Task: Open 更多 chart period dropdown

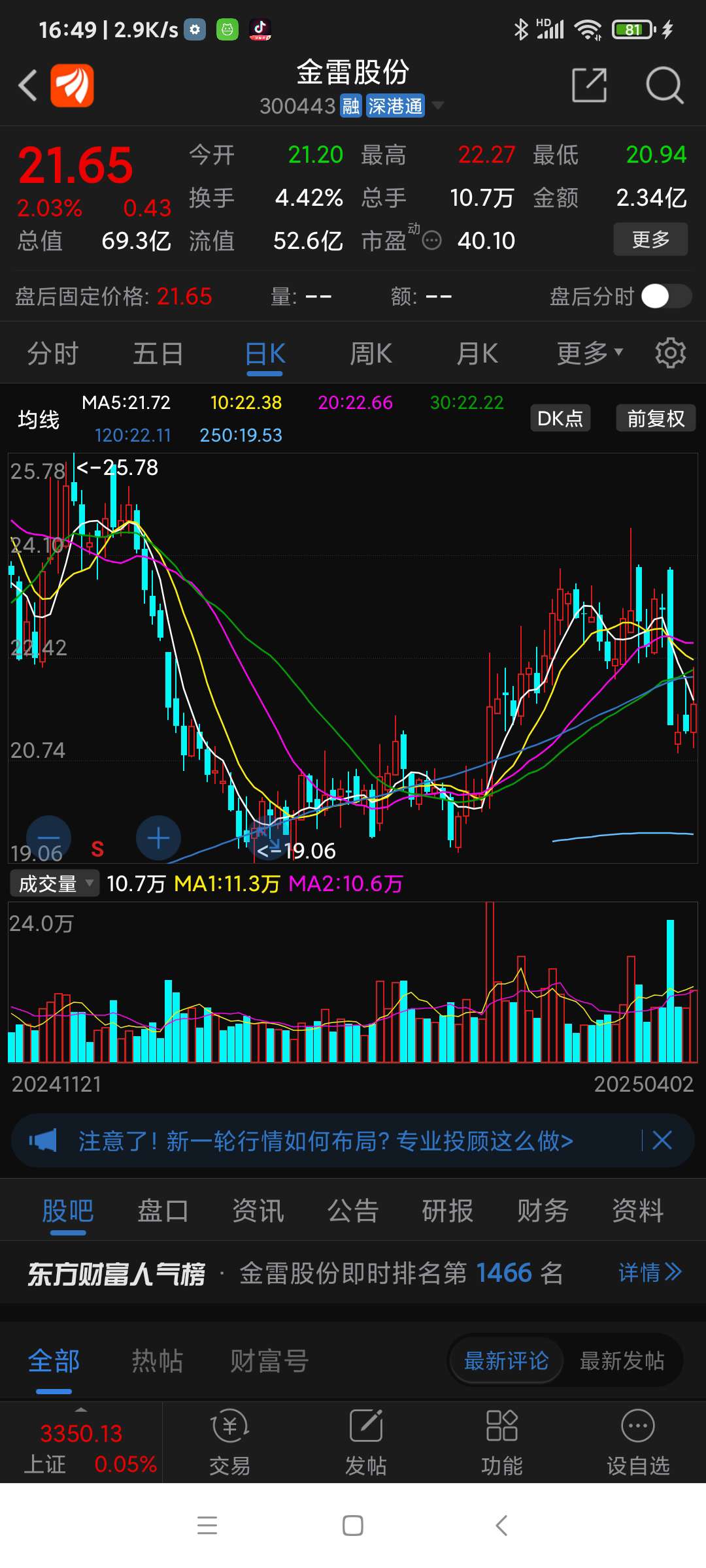Action: point(590,353)
